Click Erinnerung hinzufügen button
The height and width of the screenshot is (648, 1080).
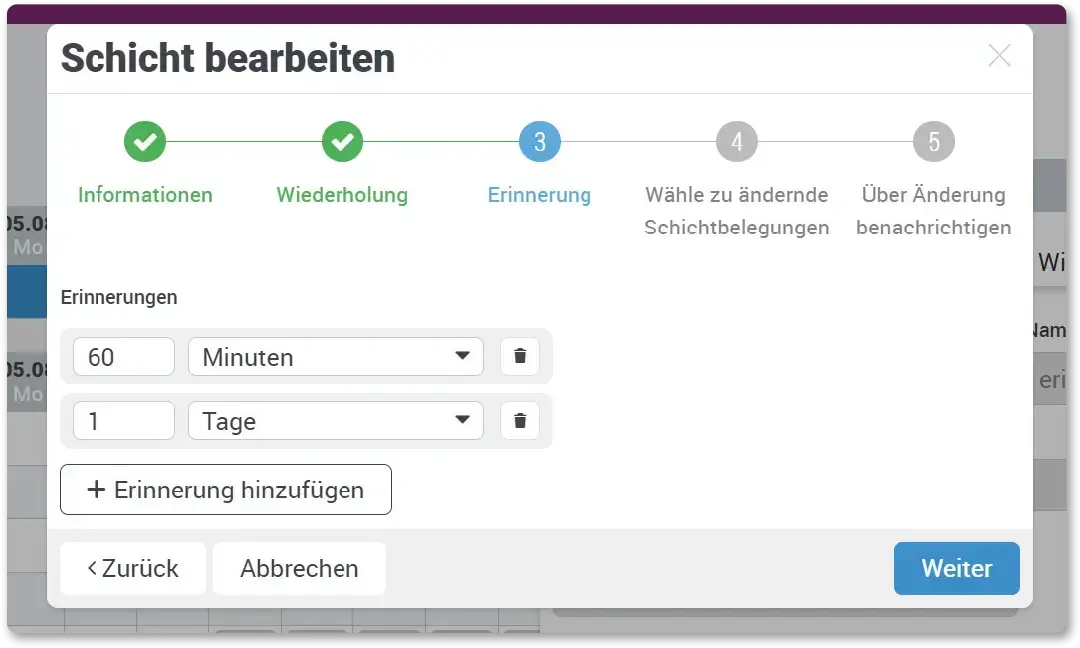tap(226, 490)
